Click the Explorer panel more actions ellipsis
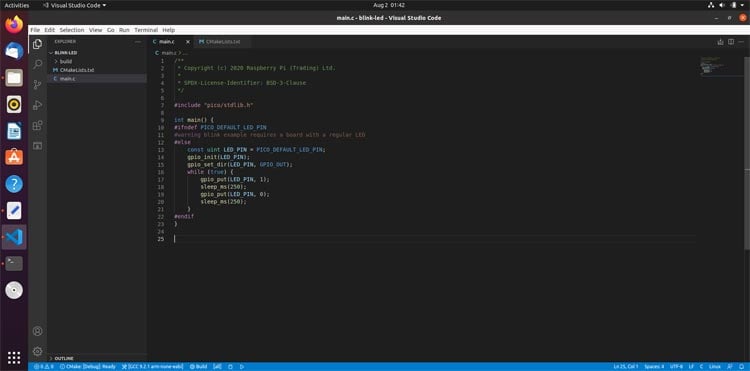This screenshot has width=750, height=371. tap(138, 42)
